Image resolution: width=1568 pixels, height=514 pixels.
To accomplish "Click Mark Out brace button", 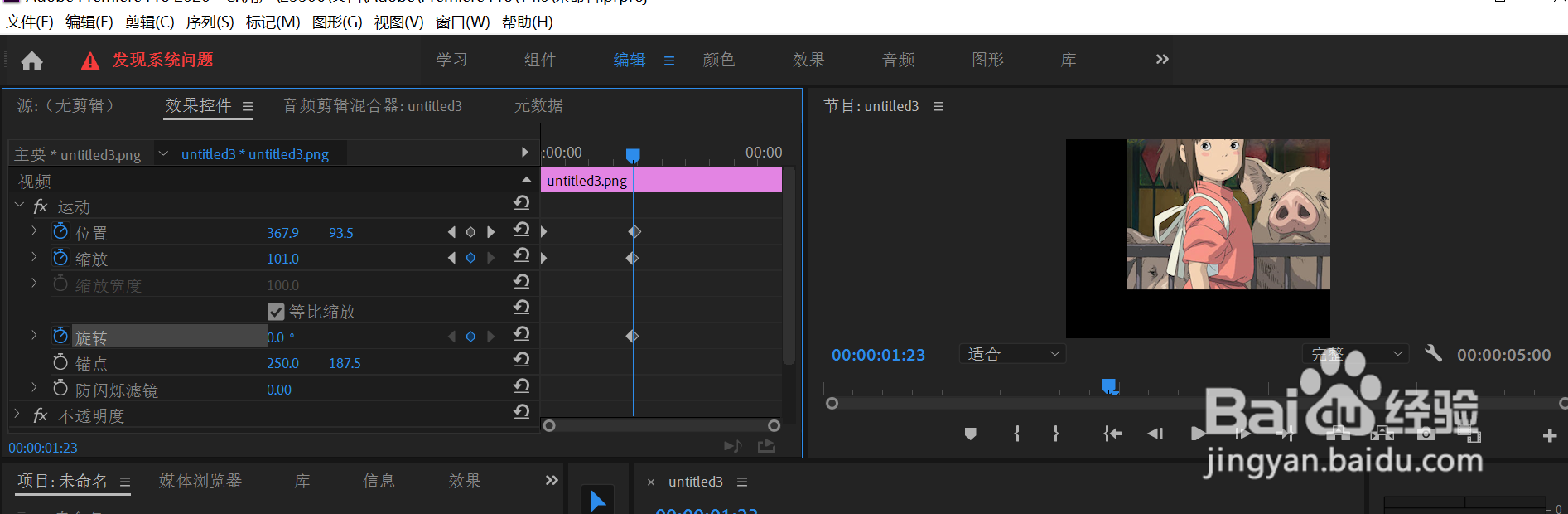I will [1056, 434].
